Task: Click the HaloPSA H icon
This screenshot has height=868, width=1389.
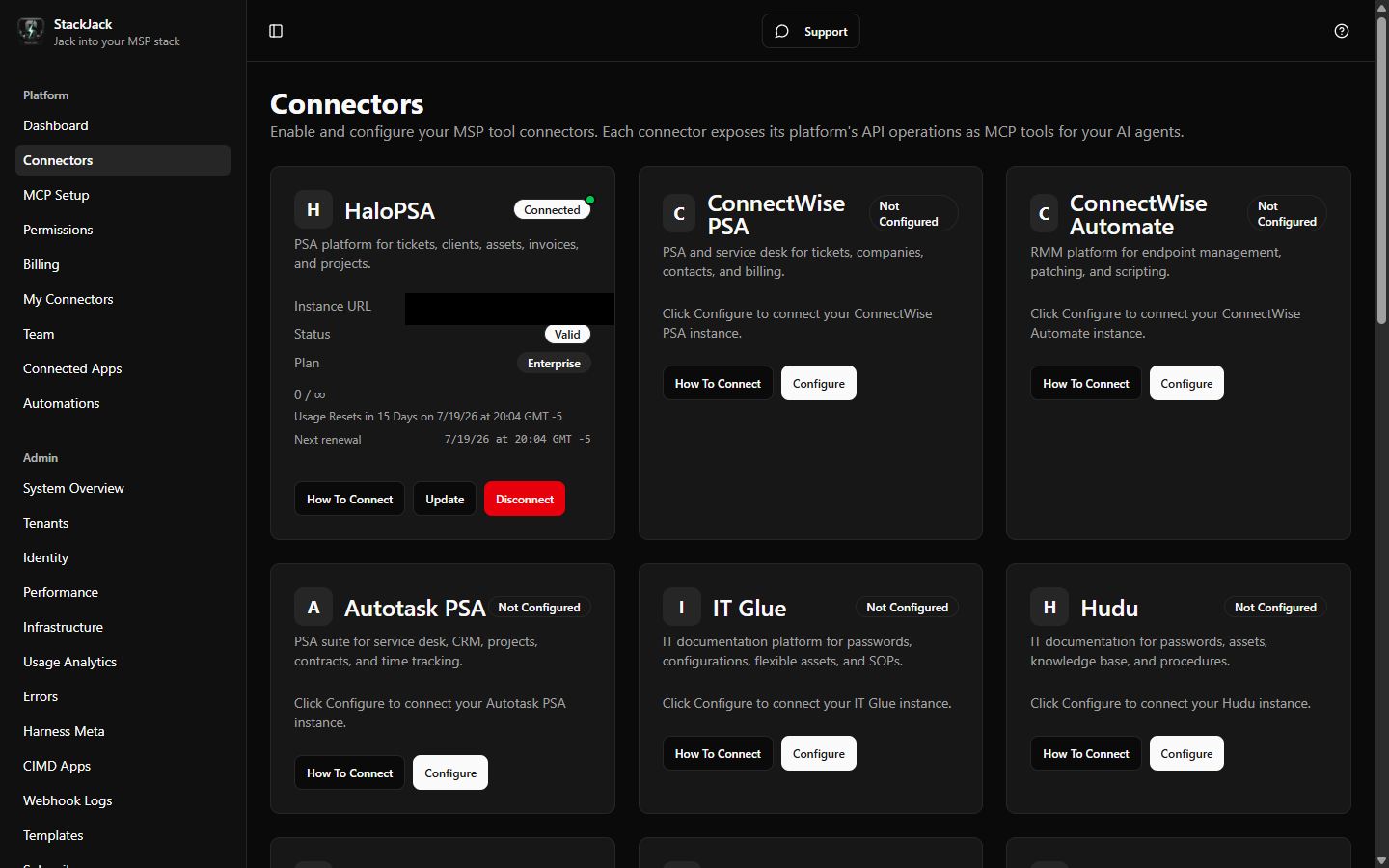Action: pos(313,209)
